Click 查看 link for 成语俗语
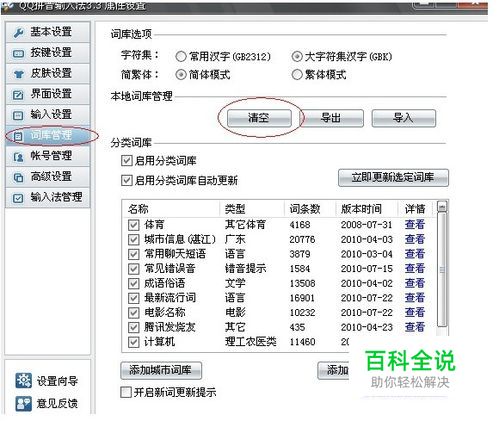 415,283
